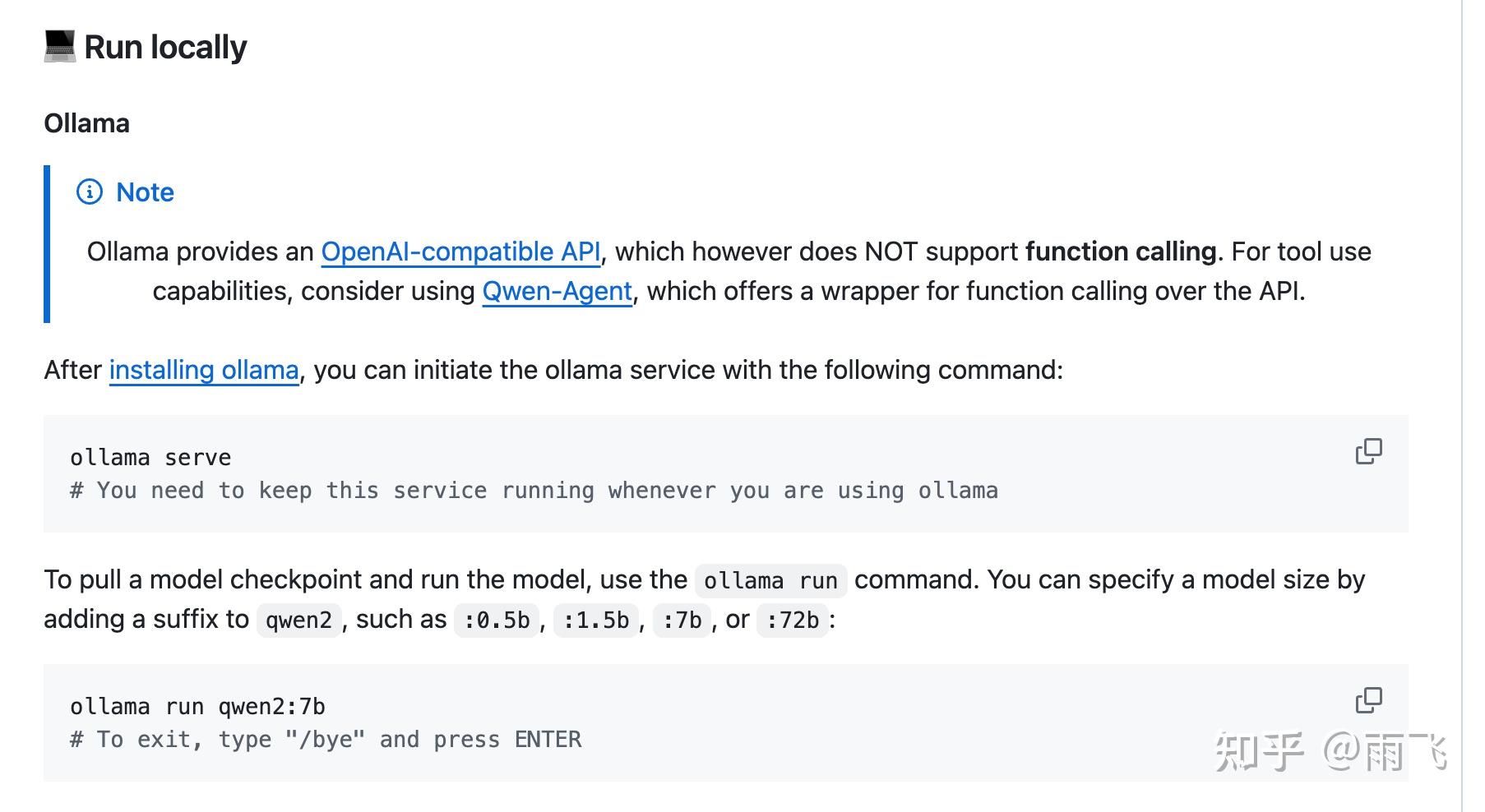Click the inline :7b suffix code tag

coord(682,621)
